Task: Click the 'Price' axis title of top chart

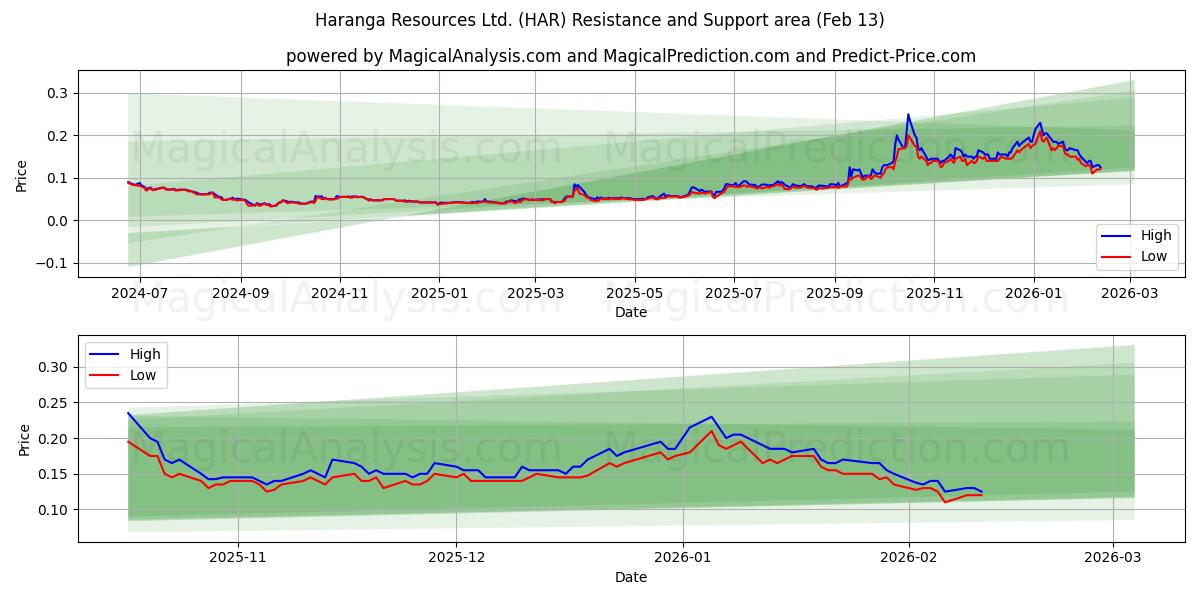Action: pyautogui.click(x=22, y=175)
